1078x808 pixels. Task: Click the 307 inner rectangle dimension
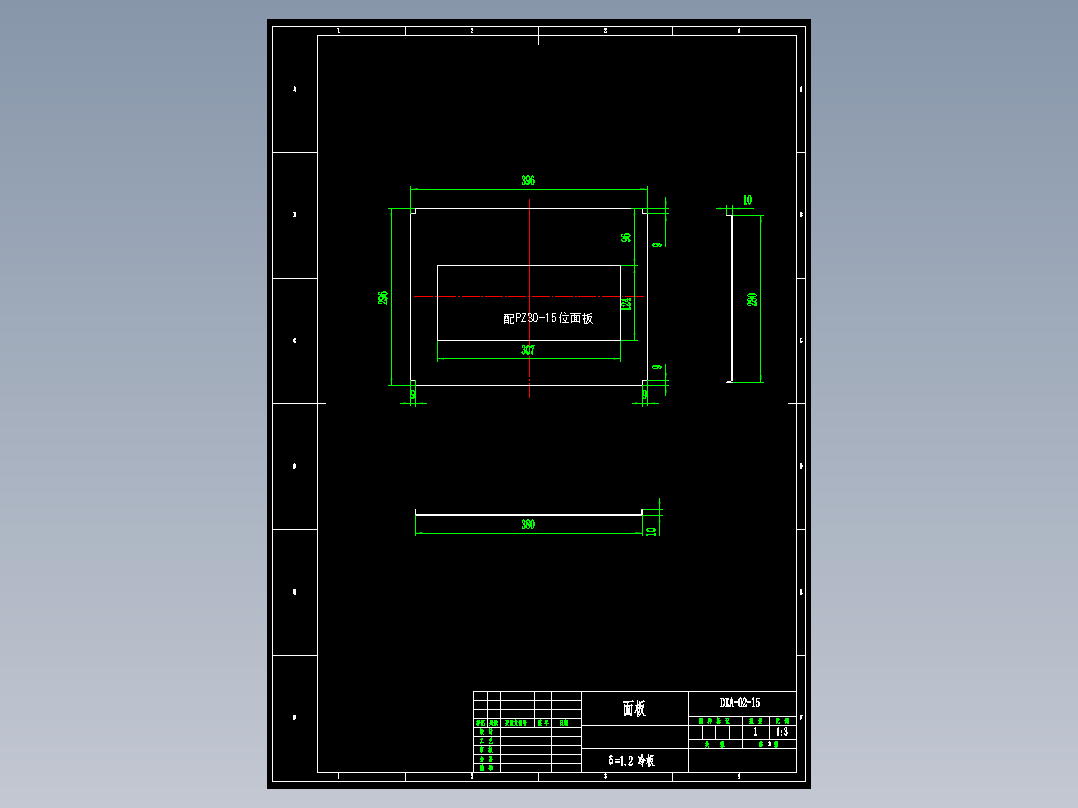pyautogui.click(x=528, y=348)
